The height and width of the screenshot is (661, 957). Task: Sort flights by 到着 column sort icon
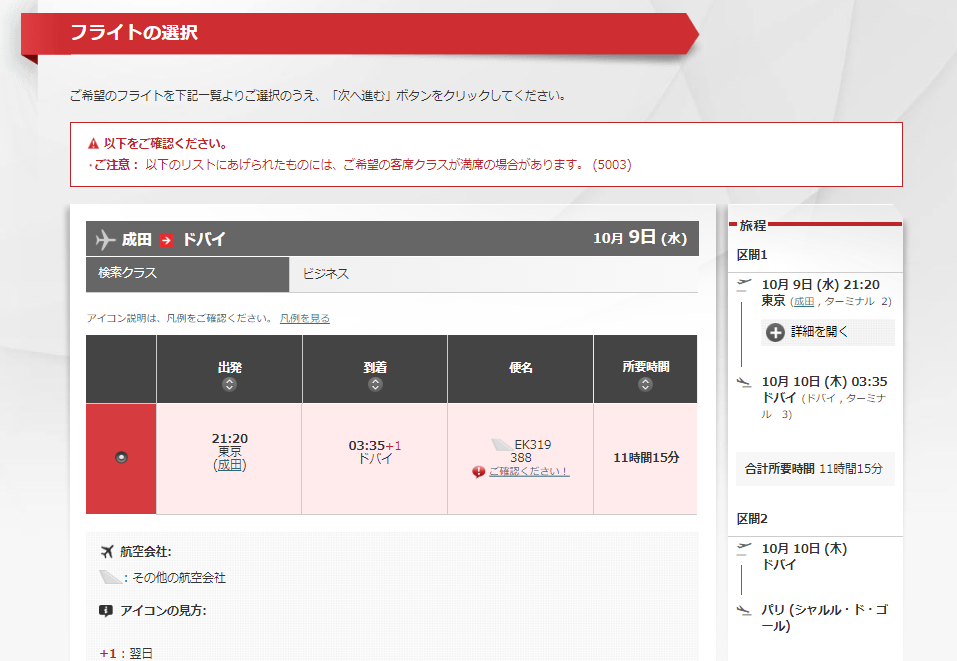375,385
